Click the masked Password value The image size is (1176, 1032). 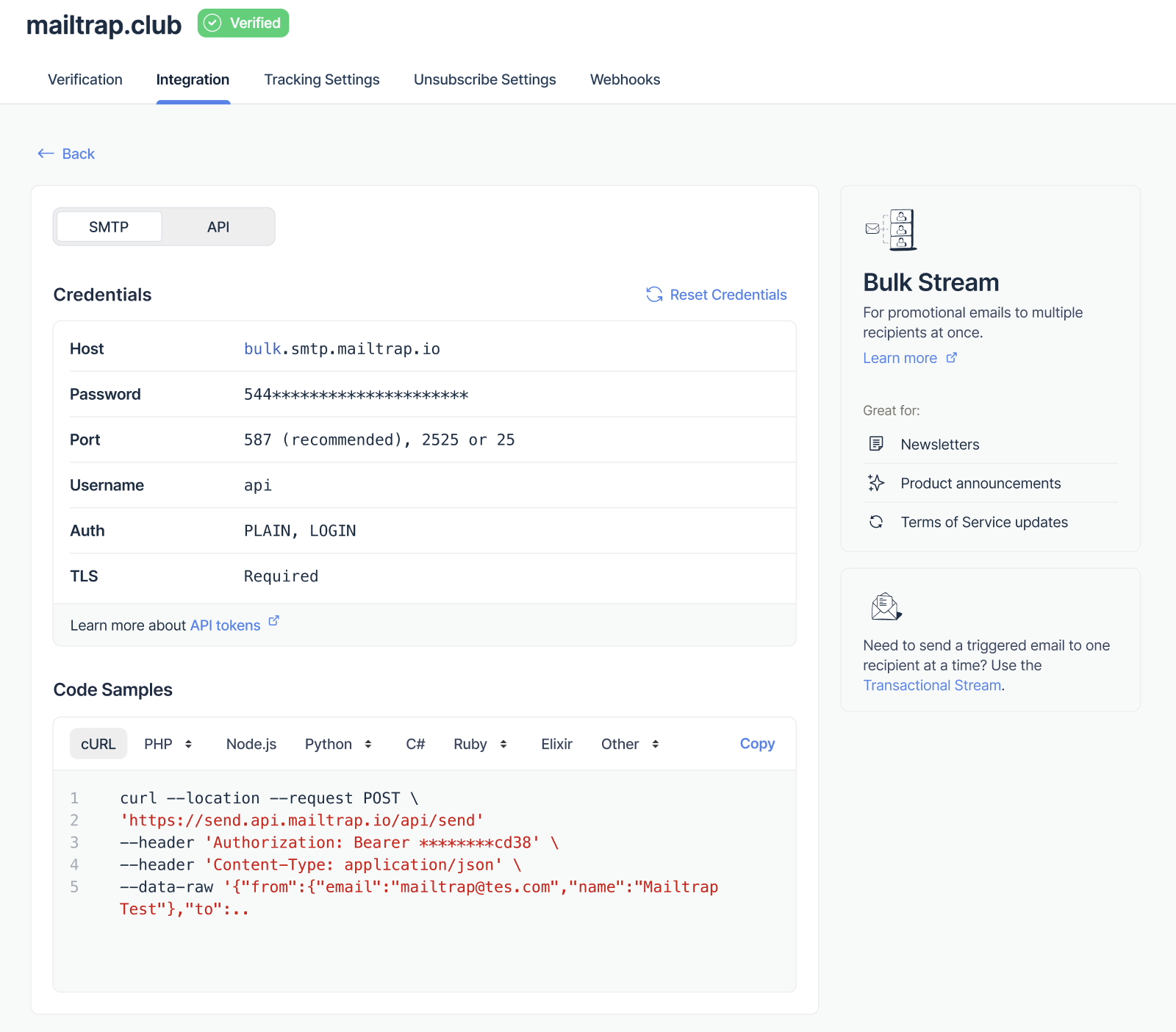356,394
